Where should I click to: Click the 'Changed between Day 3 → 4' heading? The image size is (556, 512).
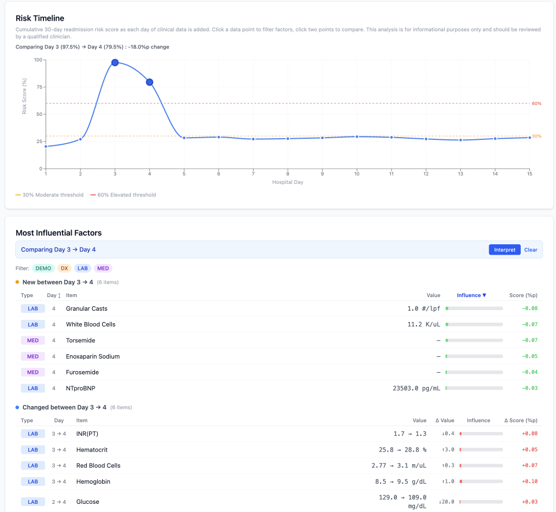point(64,407)
